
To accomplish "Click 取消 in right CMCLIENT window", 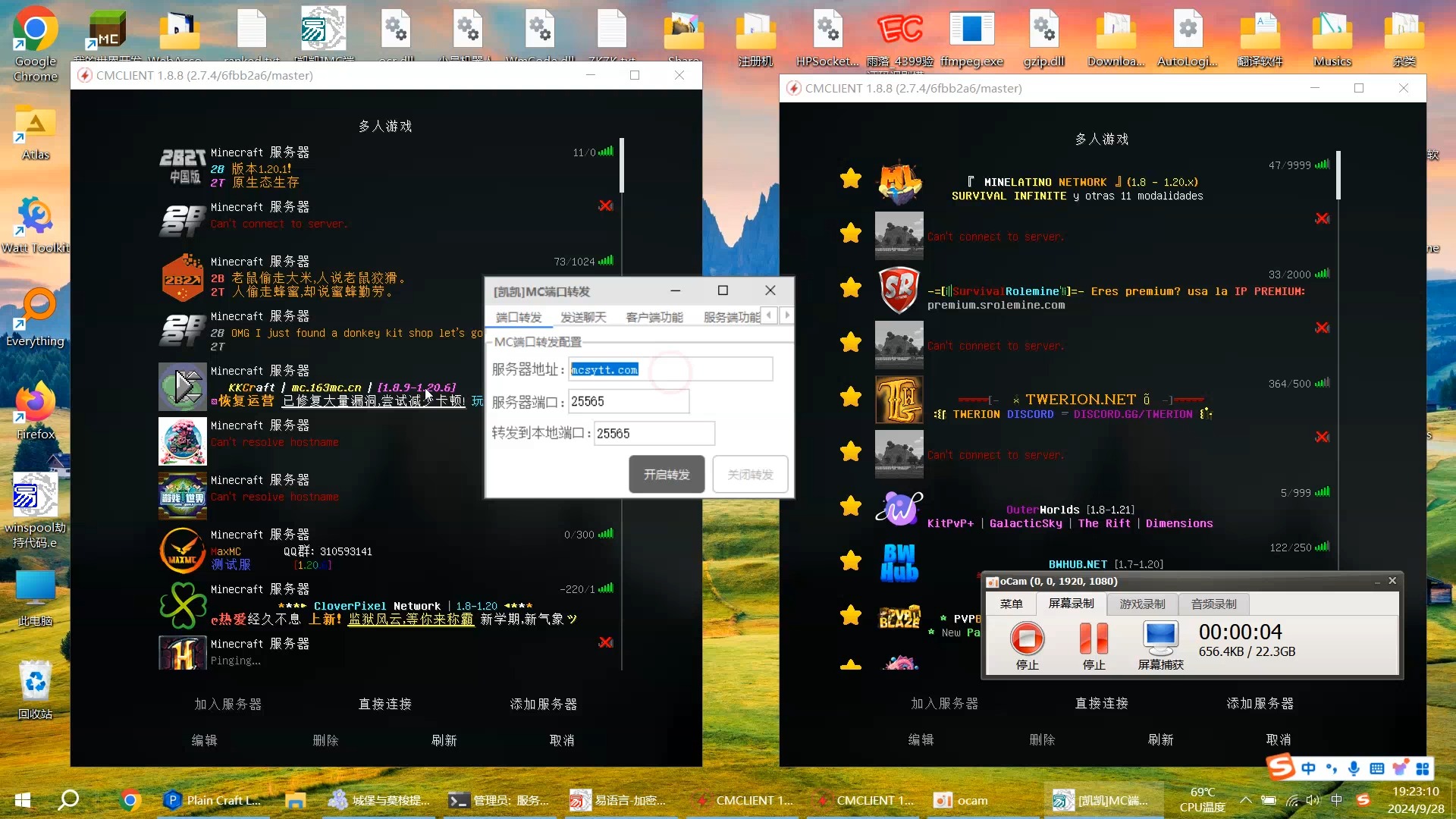I will [1279, 739].
